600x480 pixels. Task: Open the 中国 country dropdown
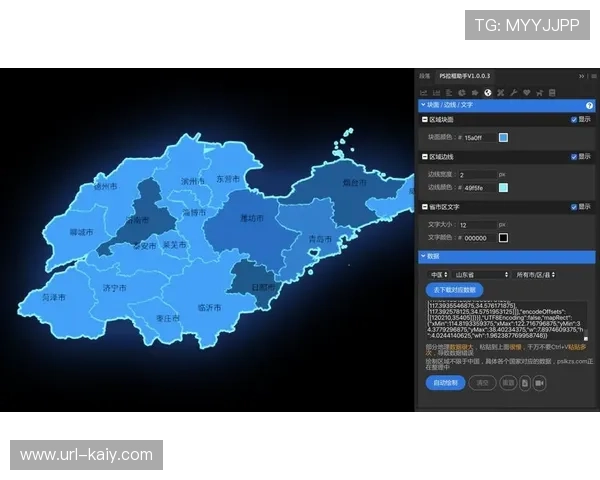click(438, 274)
